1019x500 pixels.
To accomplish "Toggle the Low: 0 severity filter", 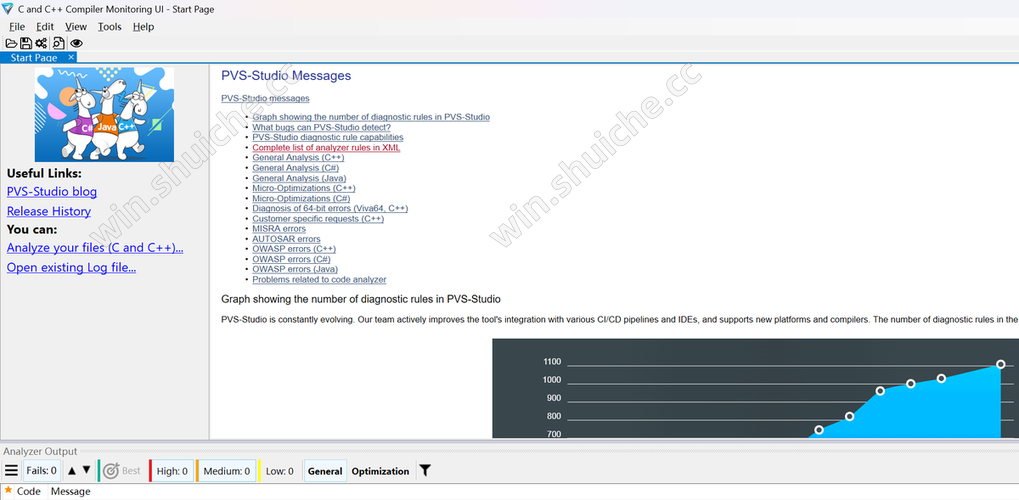I will click(x=279, y=471).
